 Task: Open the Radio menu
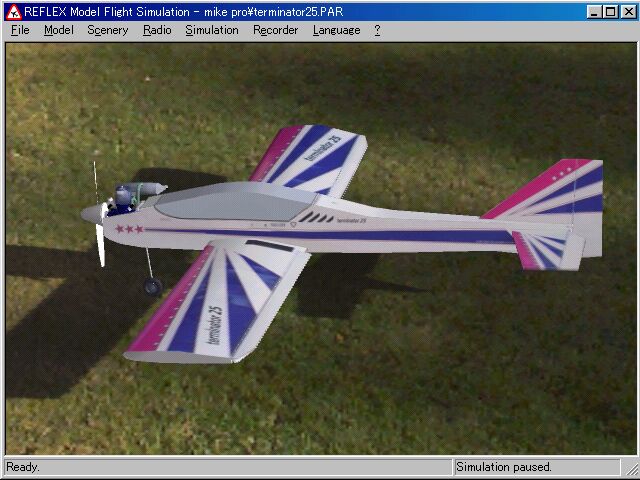click(157, 30)
